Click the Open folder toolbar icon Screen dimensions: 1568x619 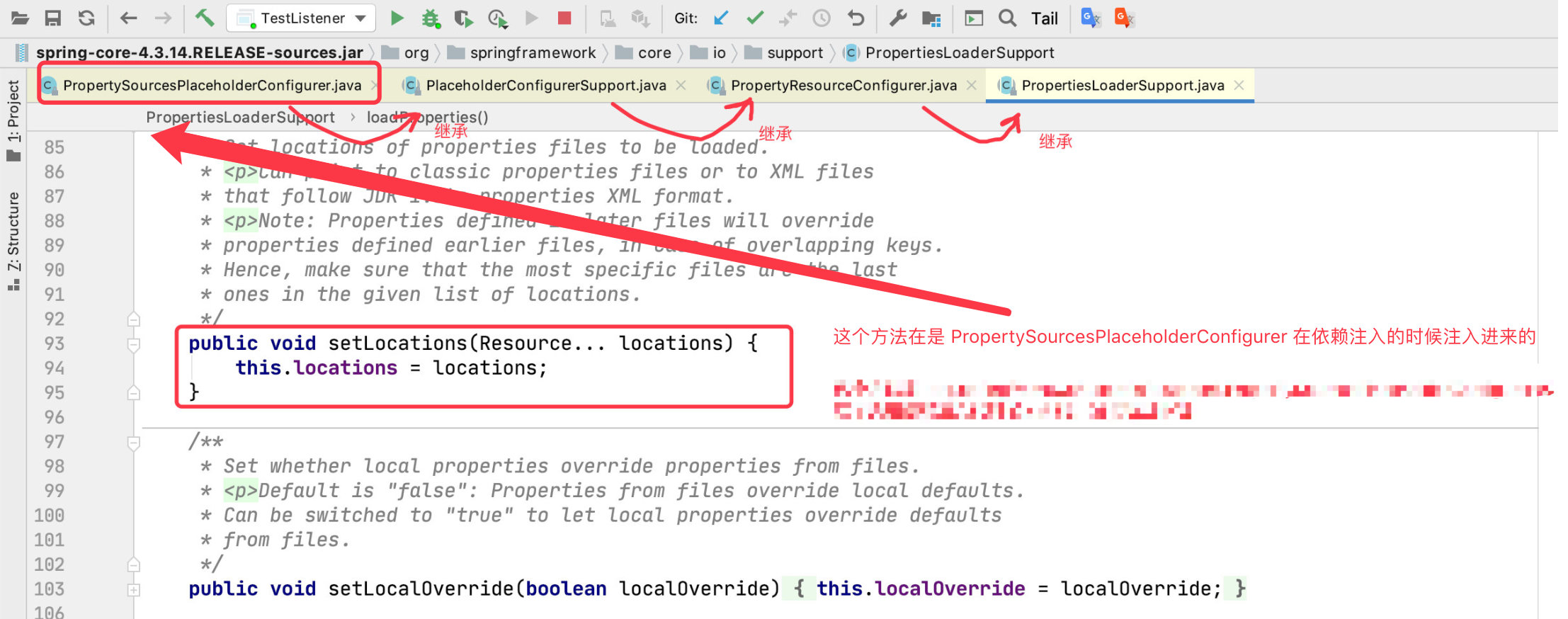pos(20,18)
